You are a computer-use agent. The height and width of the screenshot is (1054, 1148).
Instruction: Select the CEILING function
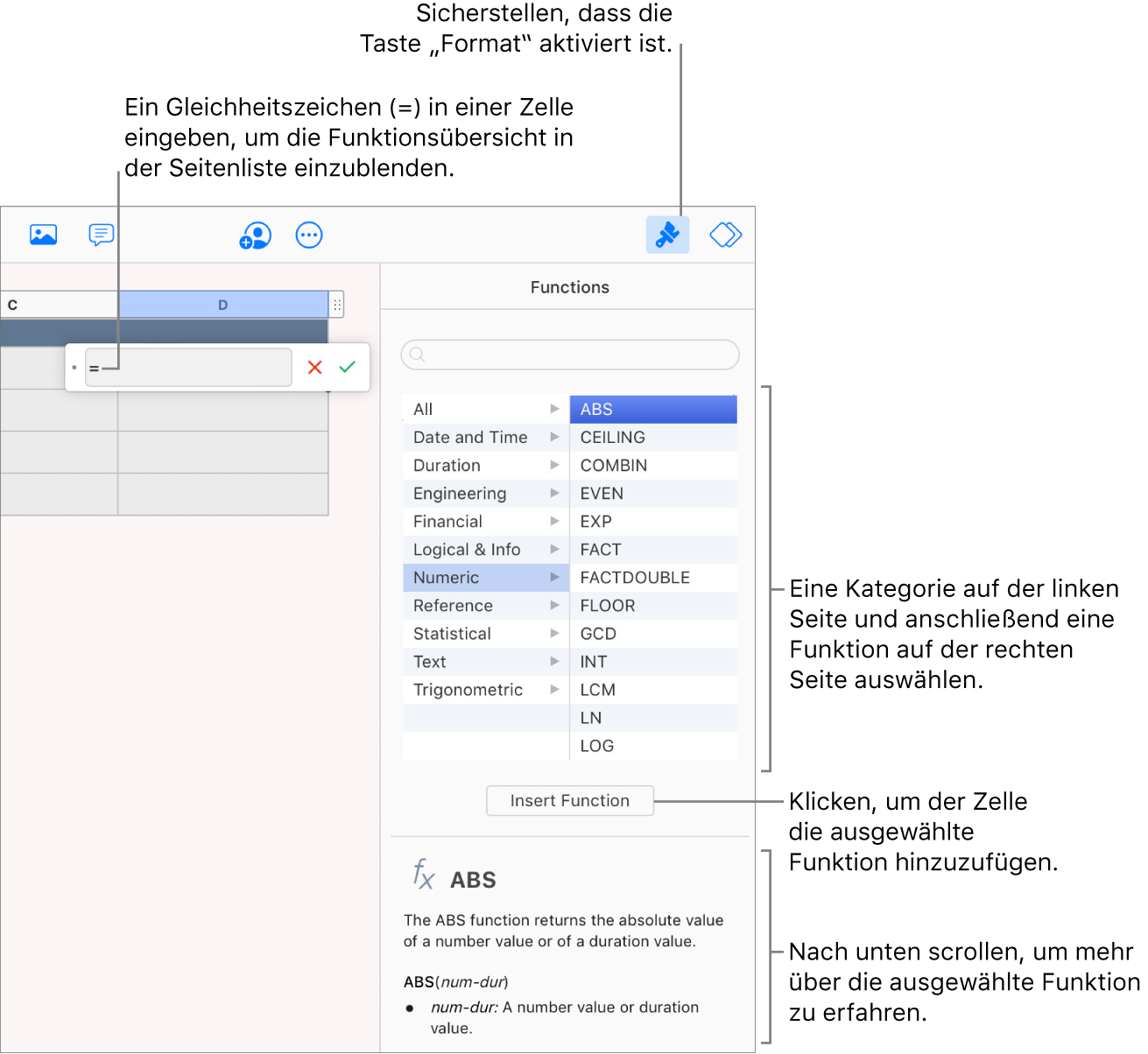[653, 437]
